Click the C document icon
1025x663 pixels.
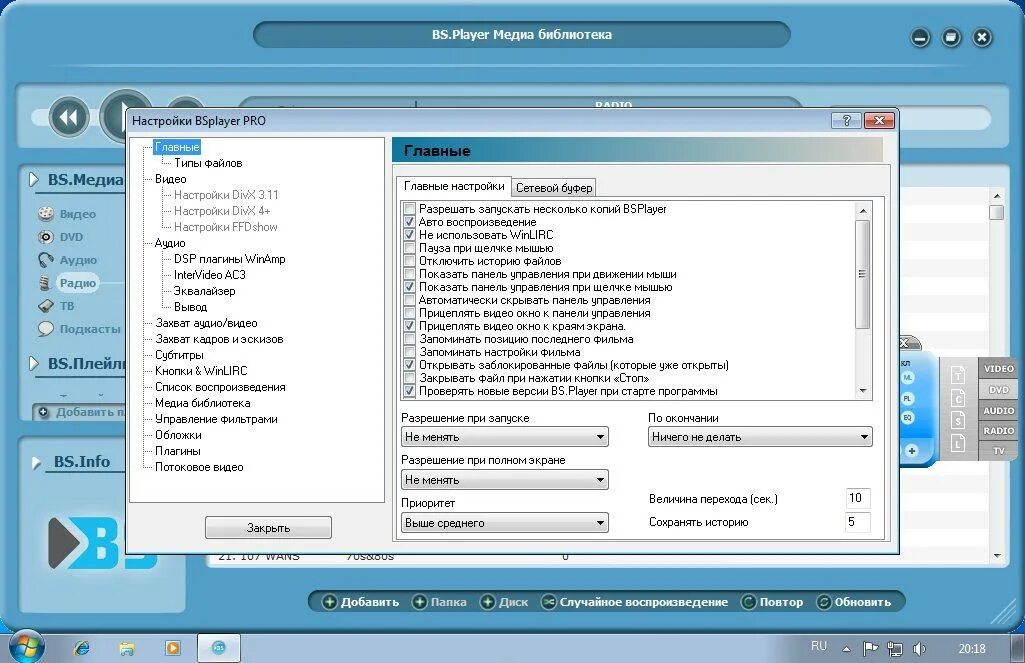click(x=958, y=398)
